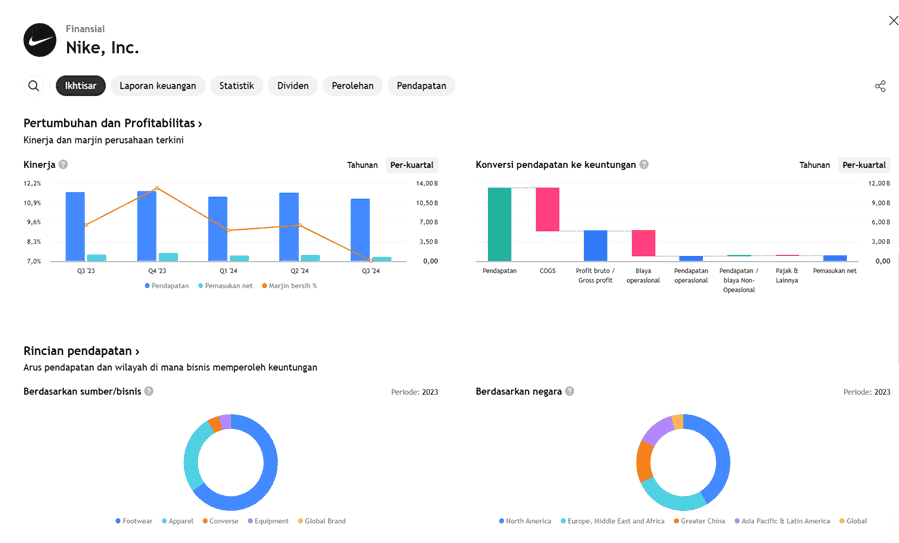
Task: Click the Q3 '24 revenue bar
Action: [360, 230]
